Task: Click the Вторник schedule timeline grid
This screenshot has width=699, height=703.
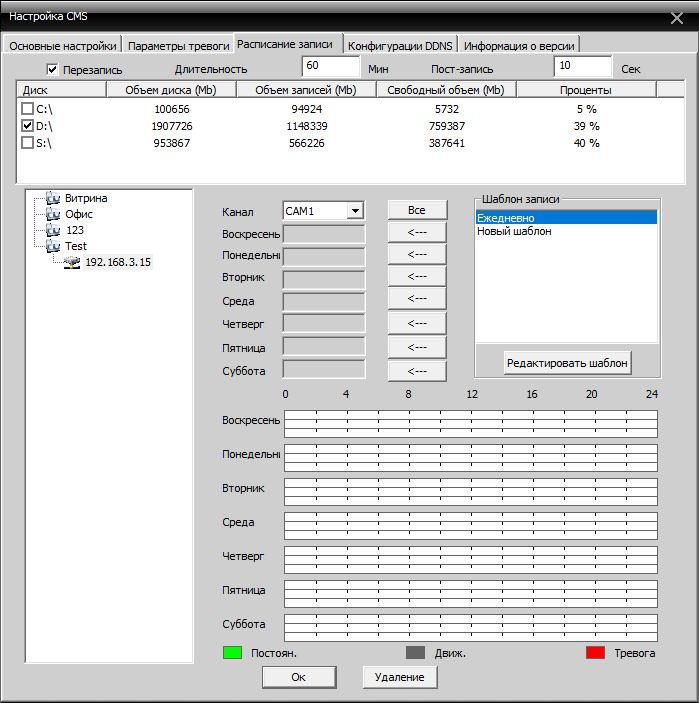Action: 471,492
